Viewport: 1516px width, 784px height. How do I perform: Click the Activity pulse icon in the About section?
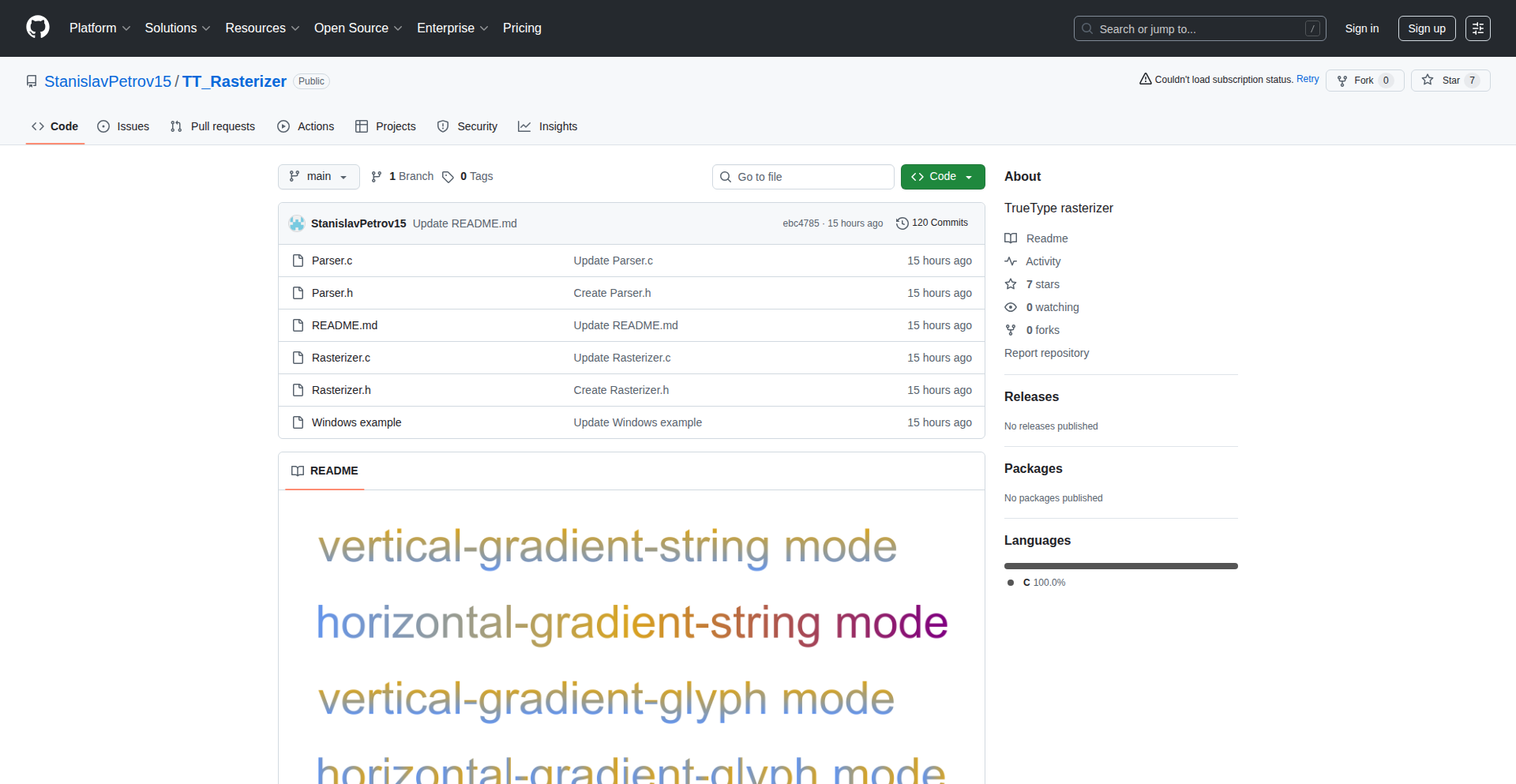coord(1011,261)
